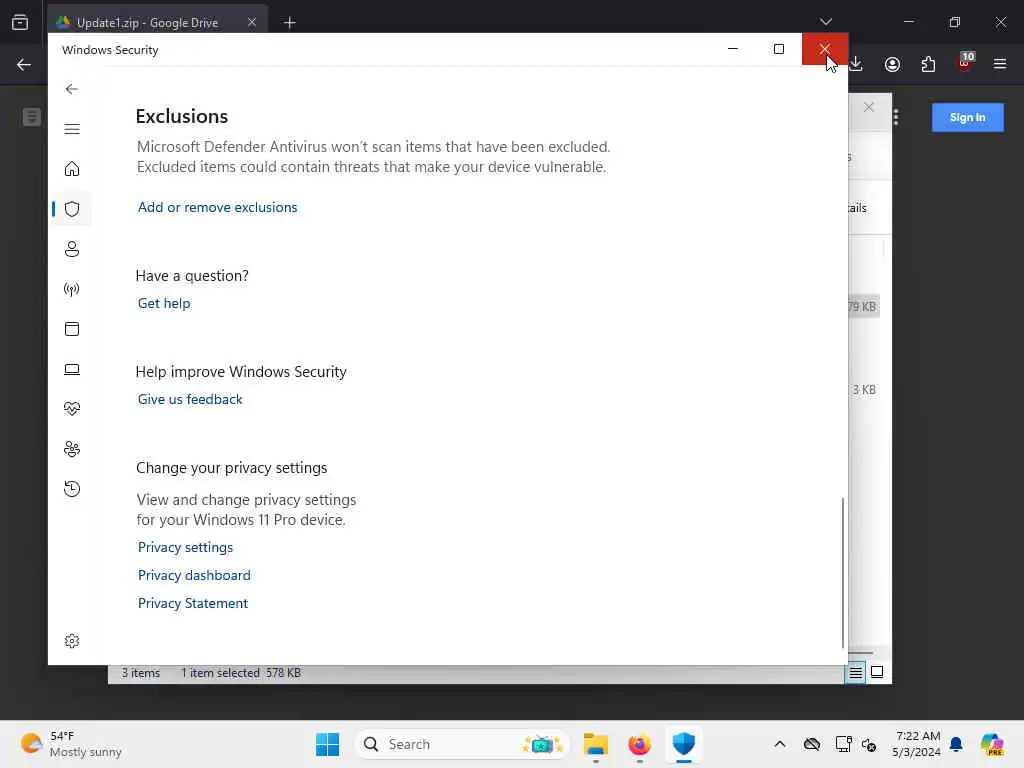Open the Home section icon
The width and height of the screenshot is (1024, 768).
tap(72, 169)
